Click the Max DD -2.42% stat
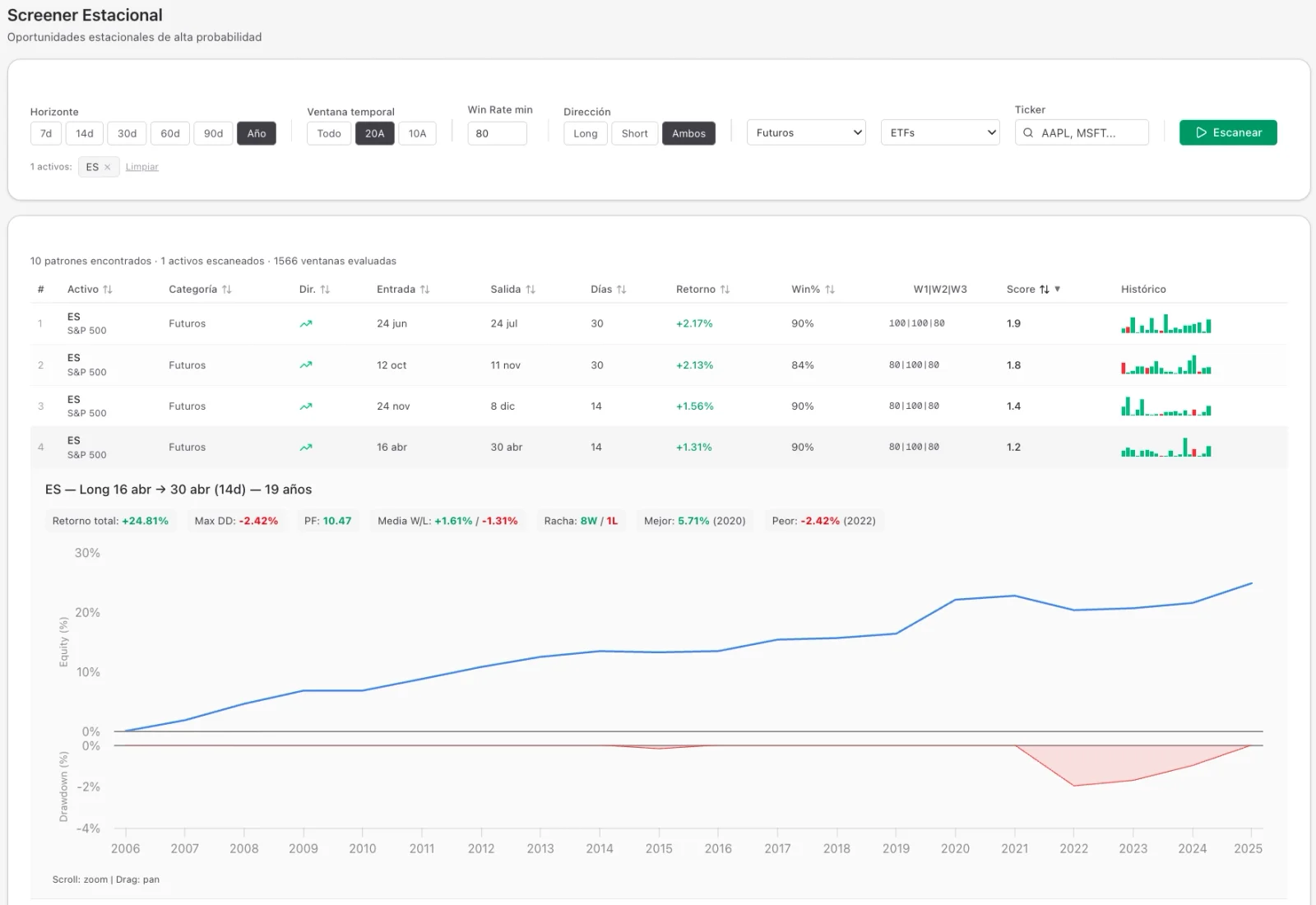The image size is (1316, 905). [x=236, y=521]
